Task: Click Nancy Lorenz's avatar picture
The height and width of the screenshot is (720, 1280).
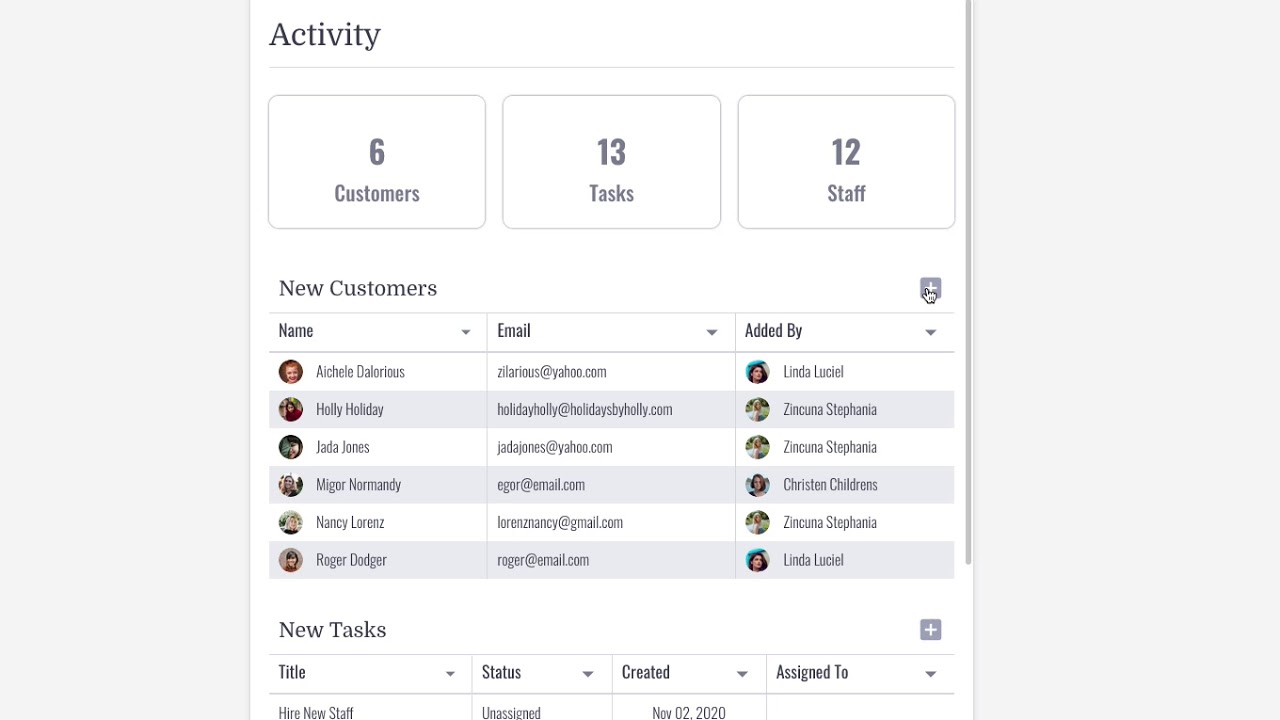Action: click(x=291, y=523)
